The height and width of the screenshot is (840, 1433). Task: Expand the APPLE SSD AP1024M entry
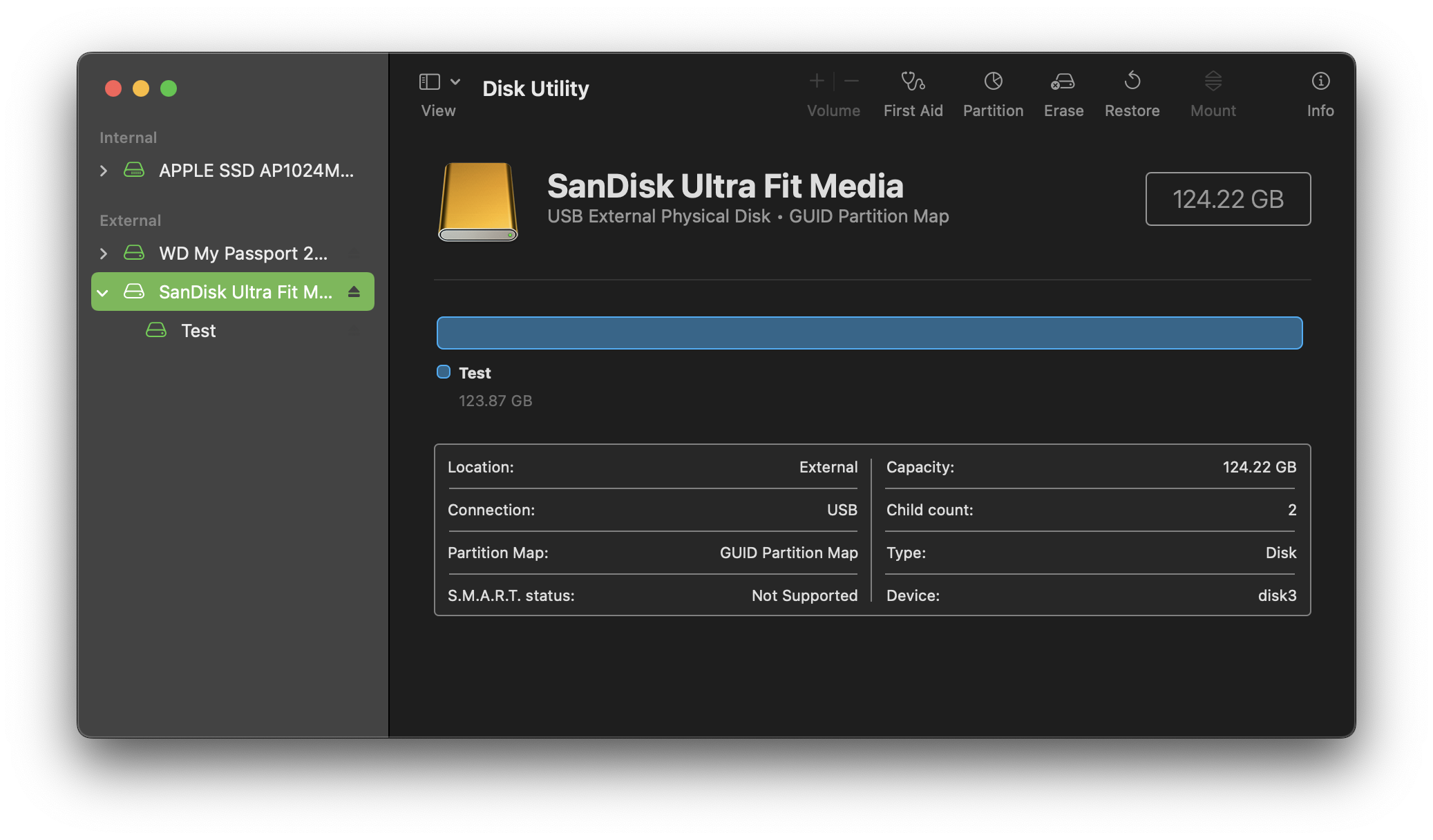point(103,171)
